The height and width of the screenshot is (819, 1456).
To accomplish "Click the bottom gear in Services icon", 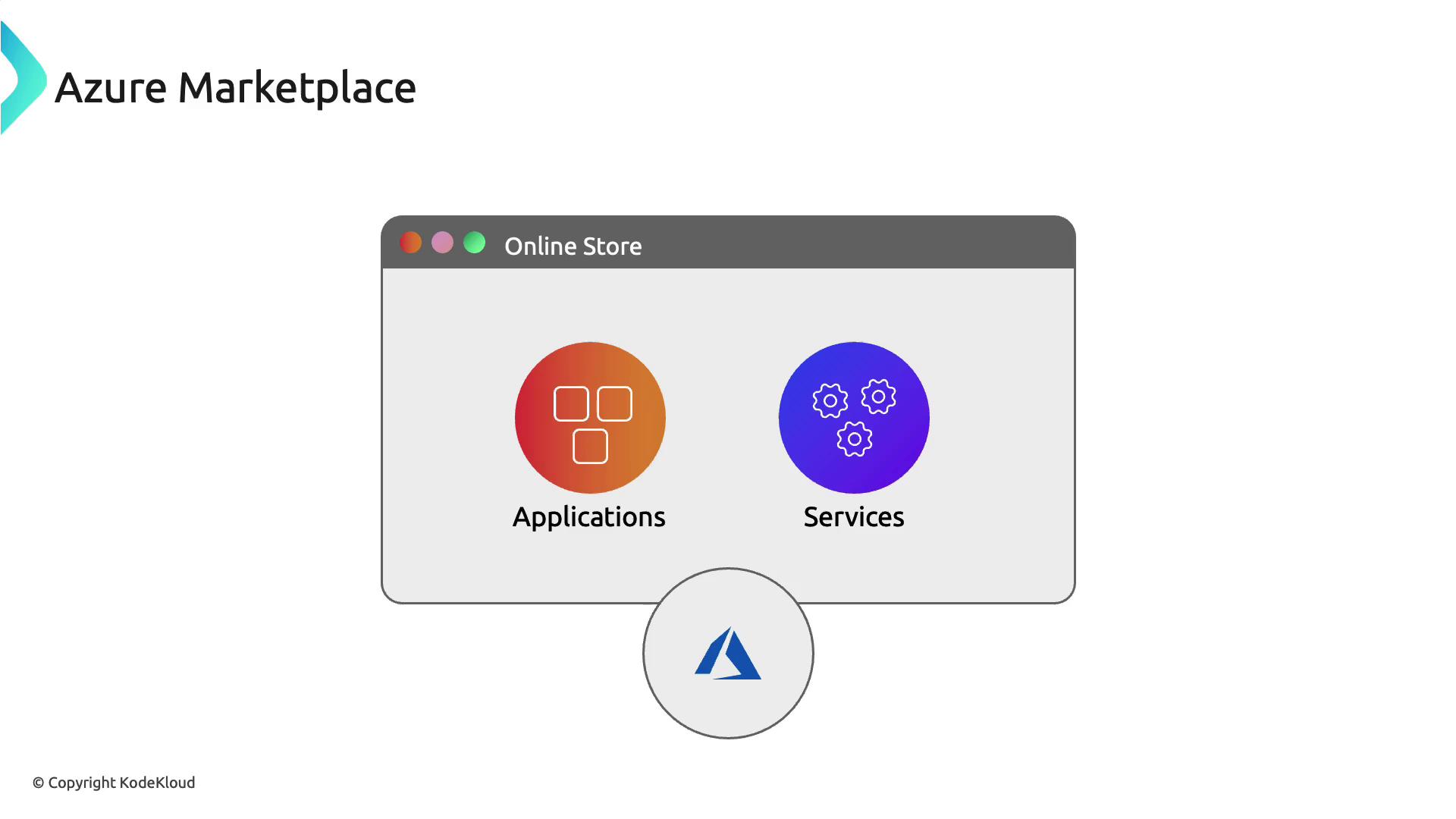I will tap(855, 439).
